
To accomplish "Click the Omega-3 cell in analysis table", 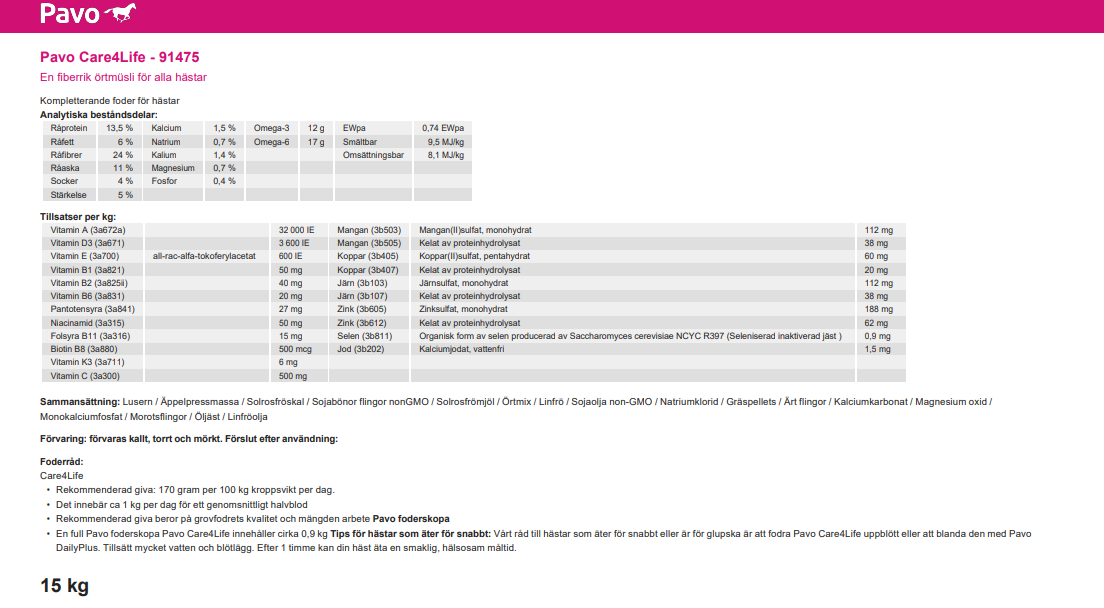I will tap(271, 129).
